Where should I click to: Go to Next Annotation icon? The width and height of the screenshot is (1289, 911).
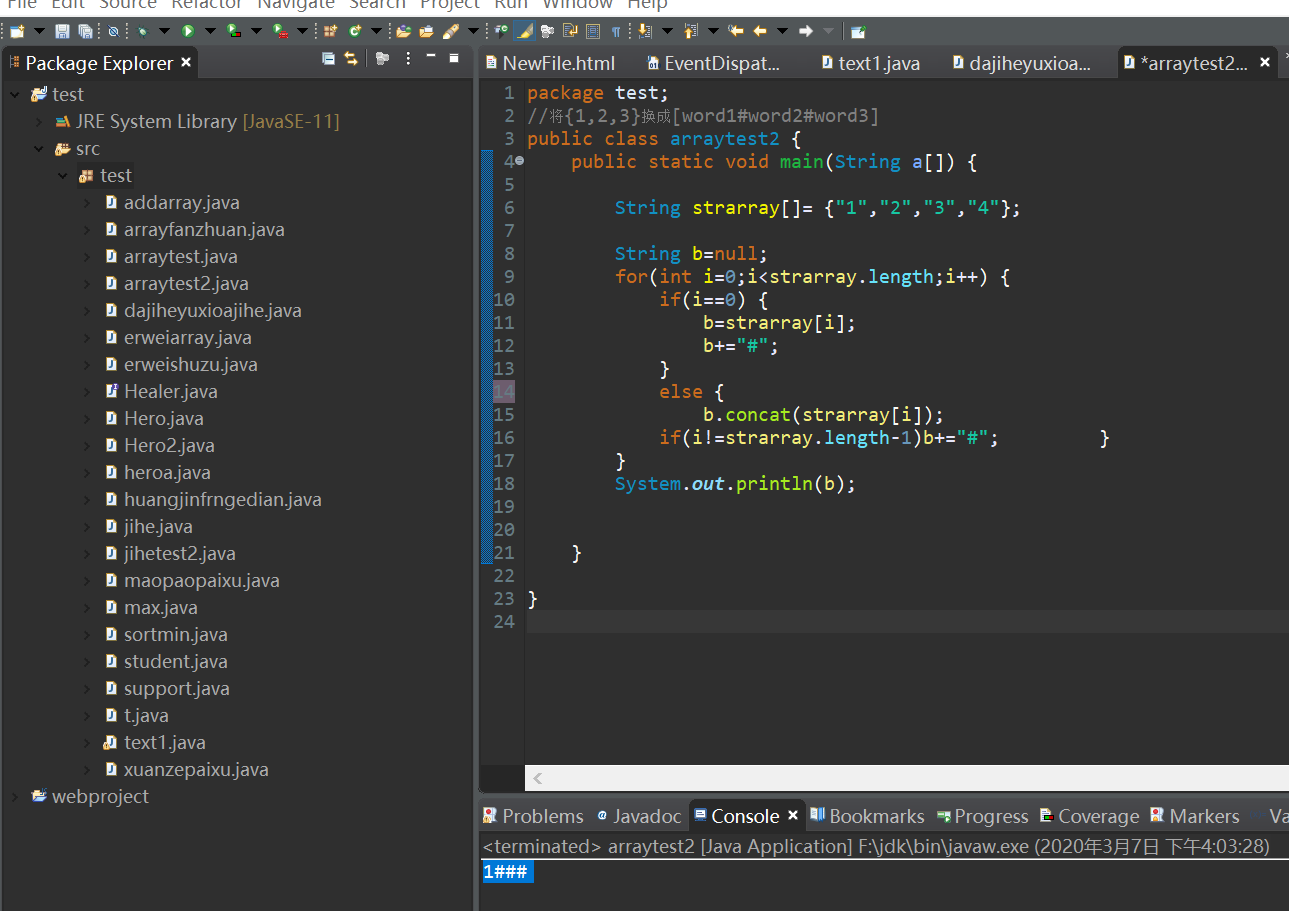(x=644, y=31)
